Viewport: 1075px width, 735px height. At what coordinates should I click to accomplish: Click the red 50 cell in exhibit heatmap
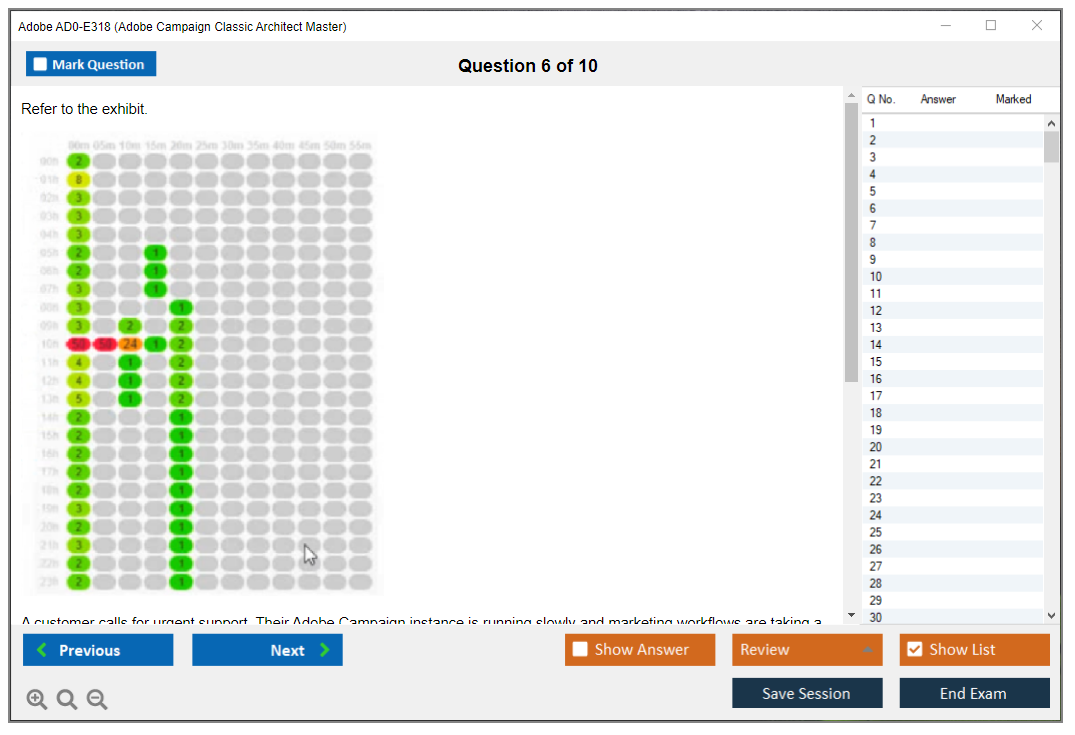click(79, 344)
